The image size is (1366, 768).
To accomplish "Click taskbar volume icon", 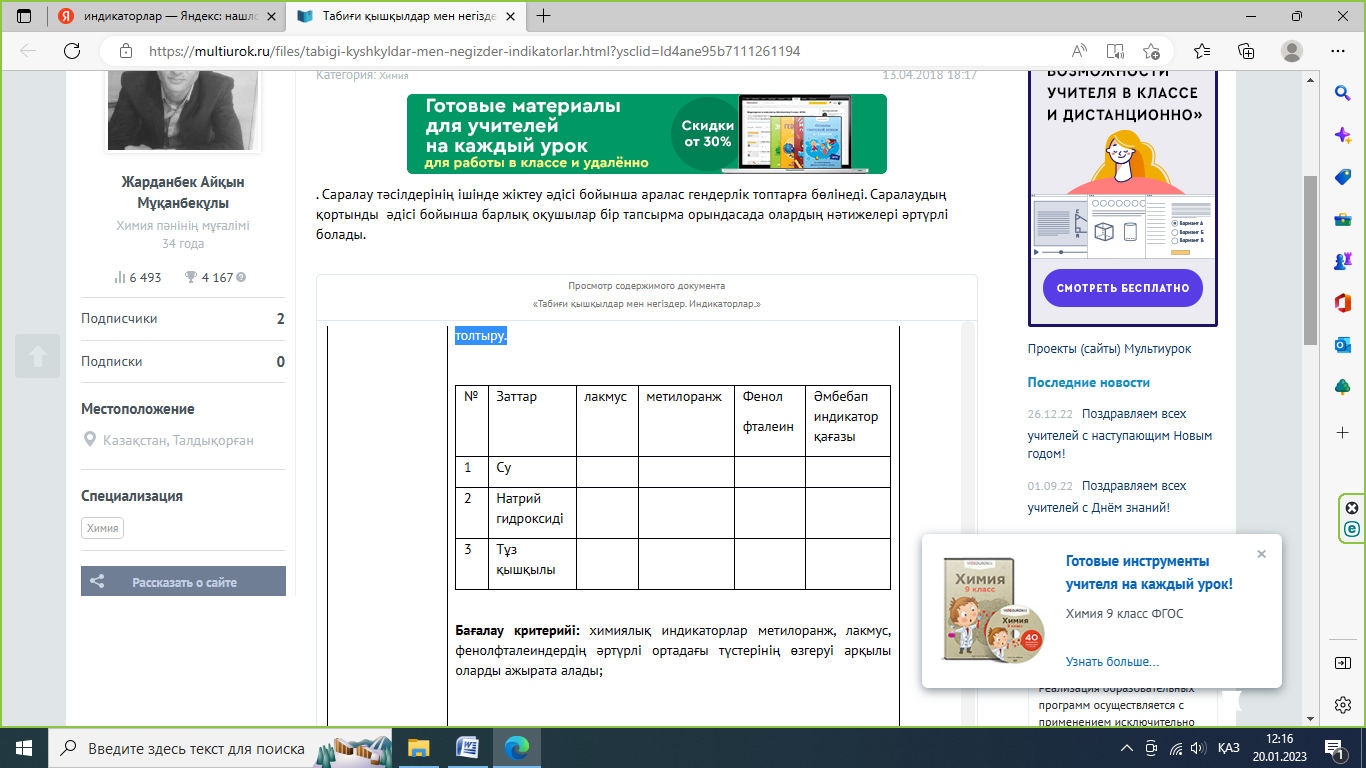I will (1199, 748).
